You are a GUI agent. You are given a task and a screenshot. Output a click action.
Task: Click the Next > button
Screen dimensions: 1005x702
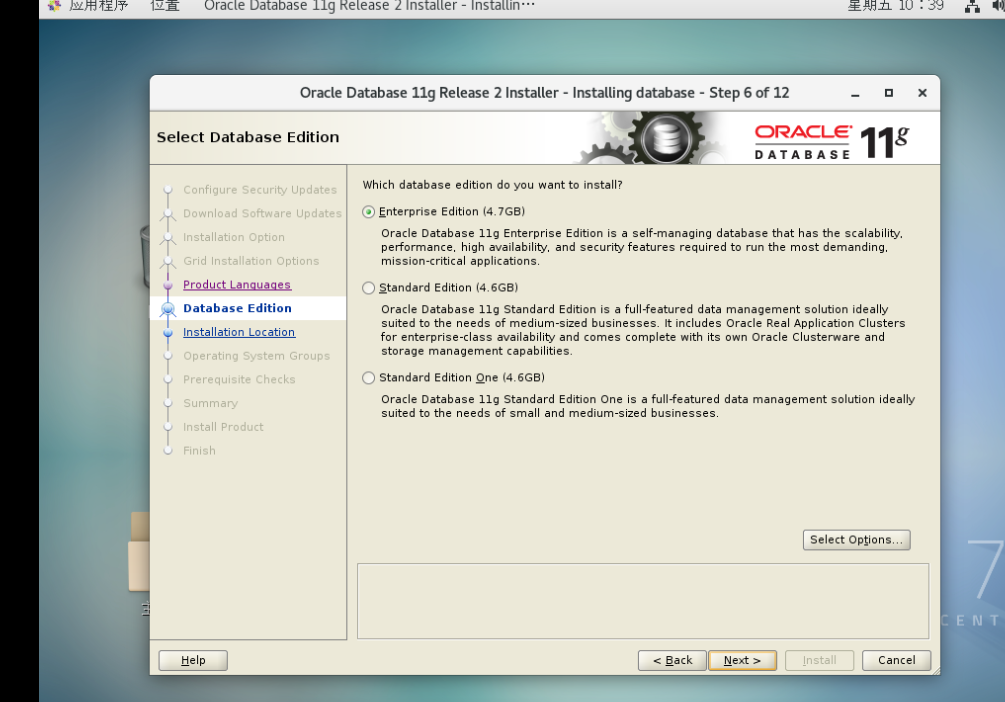pyautogui.click(x=742, y=660)
